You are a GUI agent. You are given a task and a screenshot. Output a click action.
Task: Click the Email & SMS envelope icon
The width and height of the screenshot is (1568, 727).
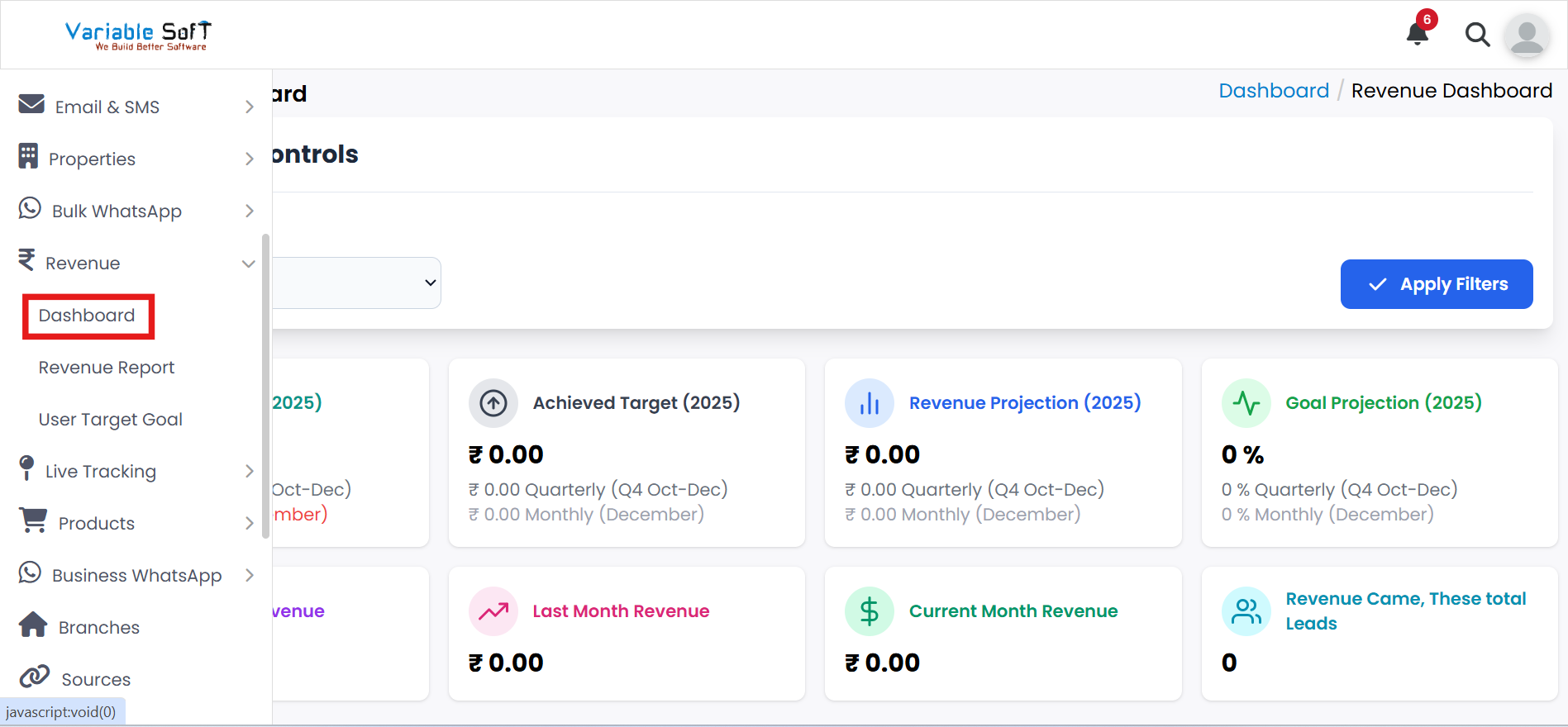tap(31, 104)
